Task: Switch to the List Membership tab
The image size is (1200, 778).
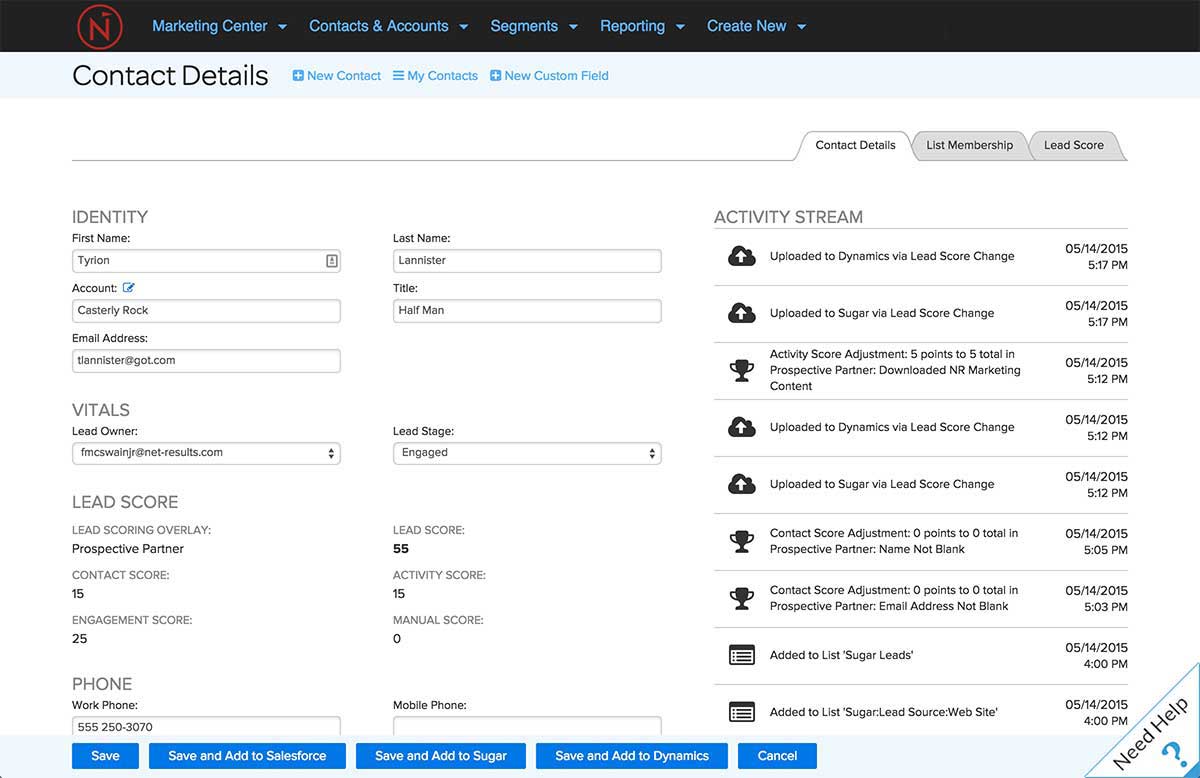Action: click(x=969, y=145)
